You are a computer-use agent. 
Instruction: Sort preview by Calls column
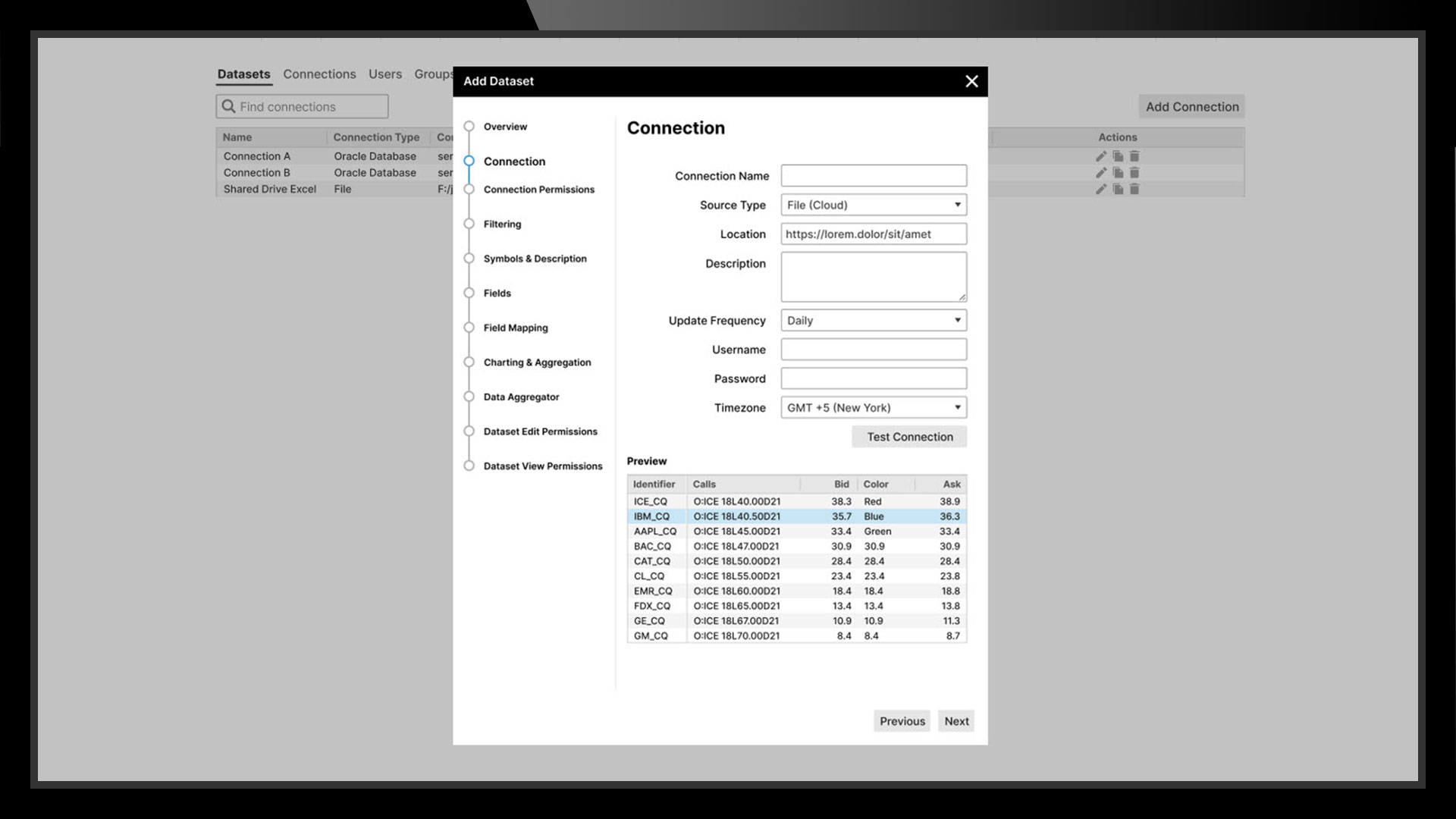[x=704, y=484]
